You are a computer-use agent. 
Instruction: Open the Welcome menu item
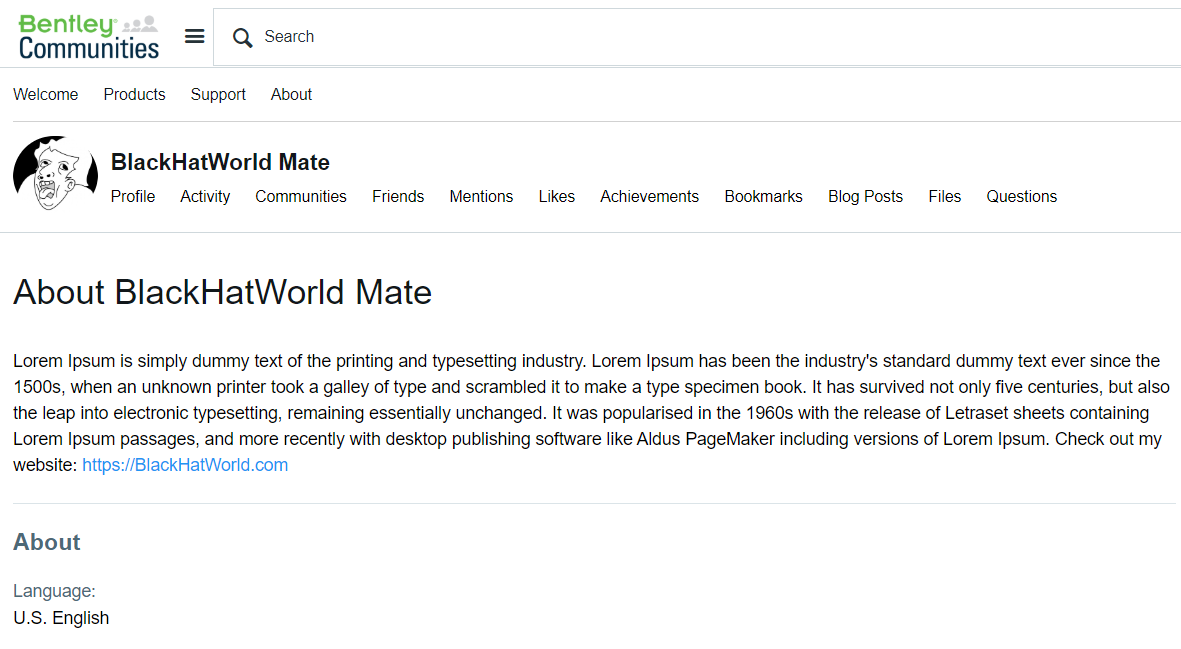coord(46,95)
